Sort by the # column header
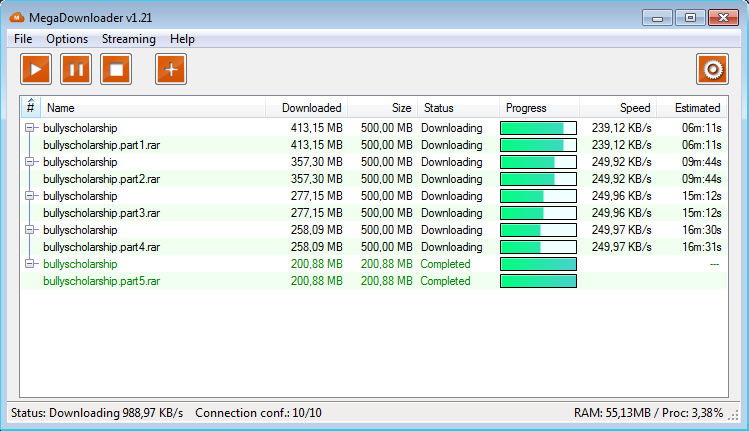 point(31,107)
